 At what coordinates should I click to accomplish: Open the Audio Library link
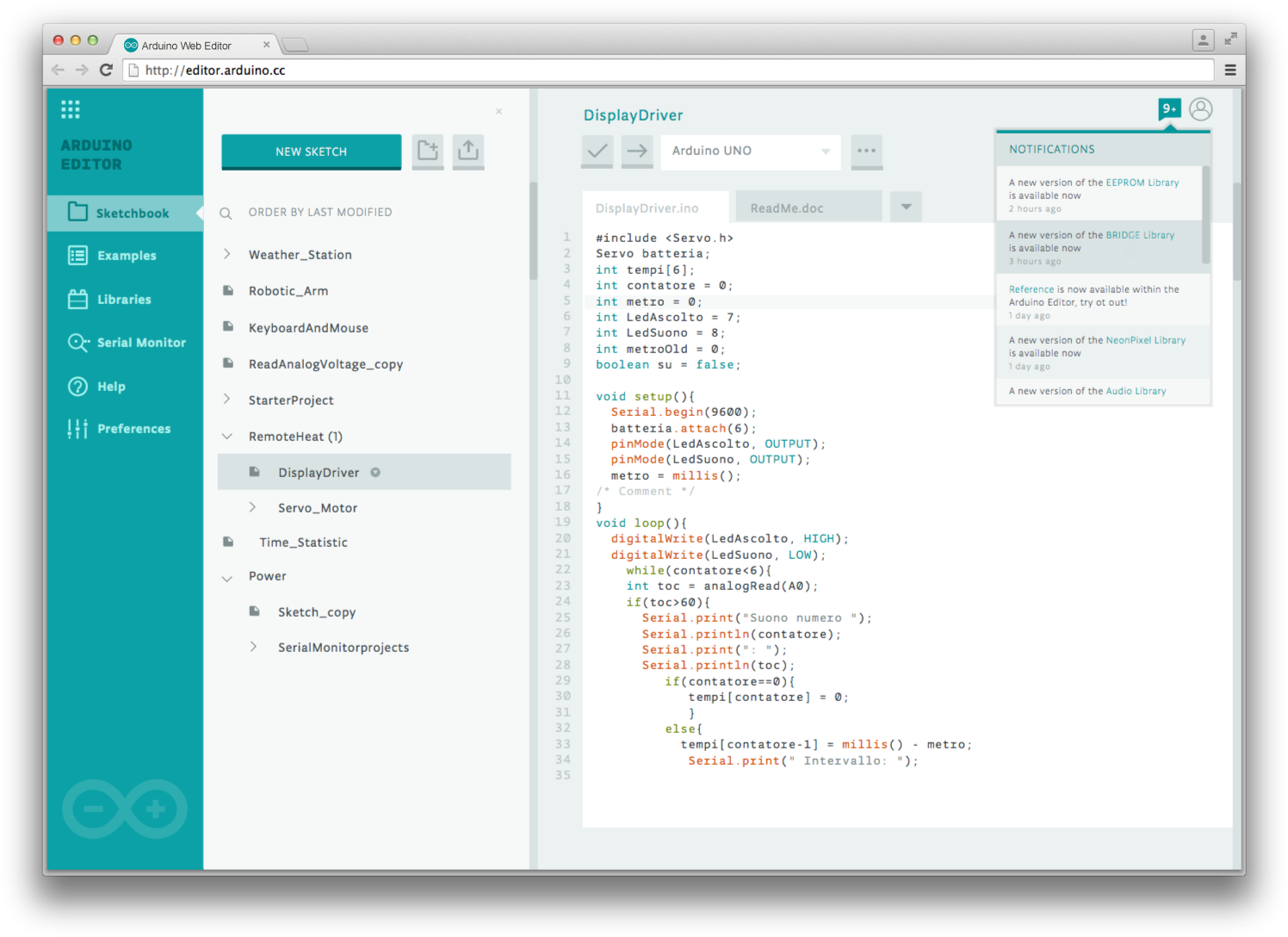pyautogui.click(x=1136, y=391)
